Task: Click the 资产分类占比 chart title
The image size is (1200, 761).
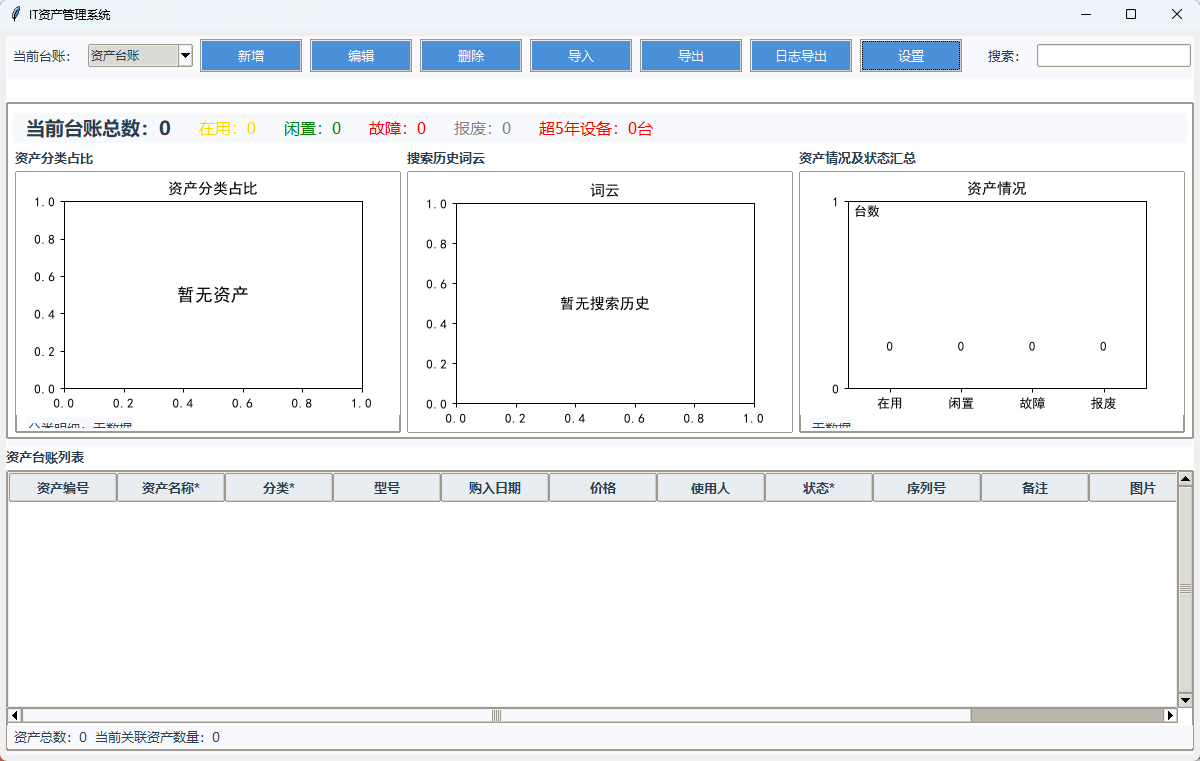Action: 213,188
